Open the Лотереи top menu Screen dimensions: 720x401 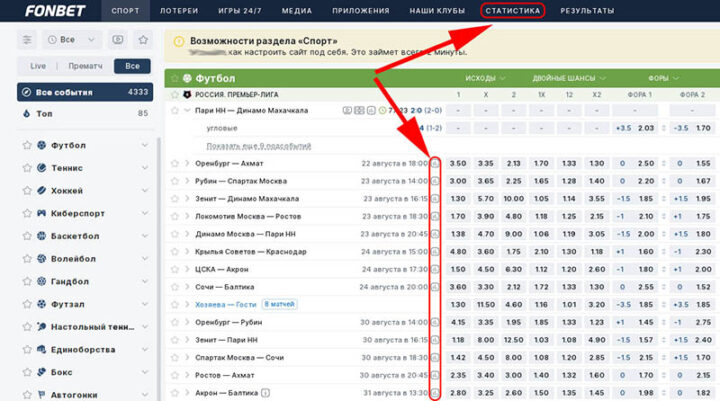179,11
